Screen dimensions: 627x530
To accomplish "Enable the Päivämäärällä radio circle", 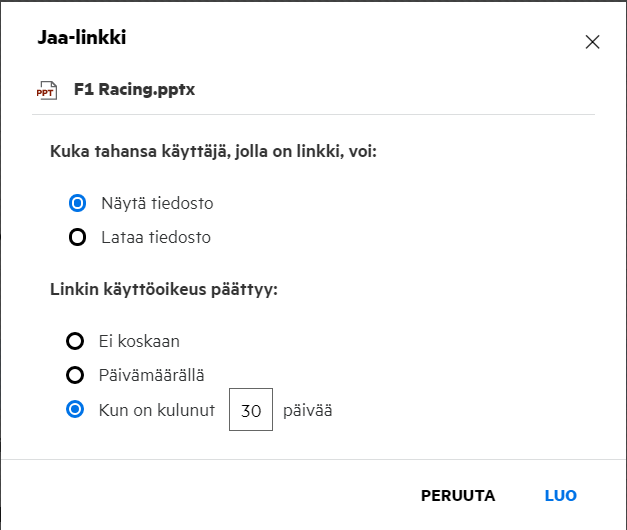I will (x=75, y=375).
